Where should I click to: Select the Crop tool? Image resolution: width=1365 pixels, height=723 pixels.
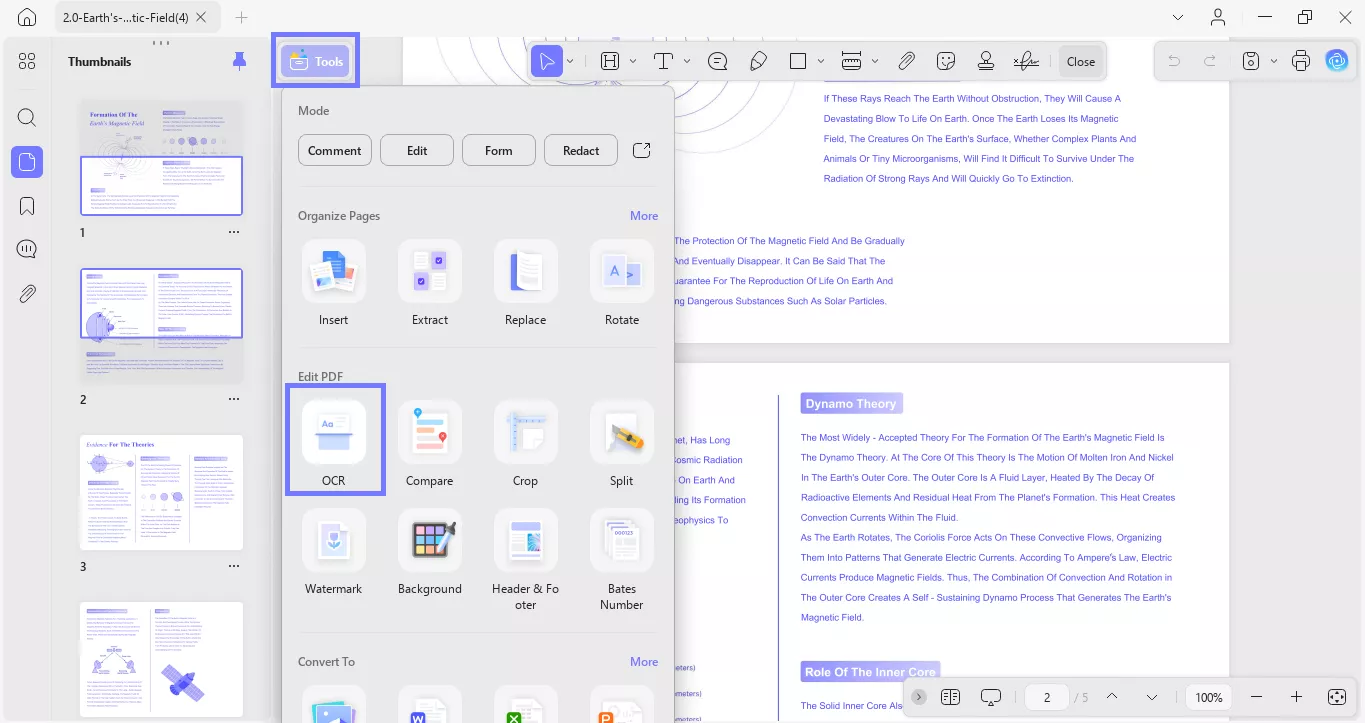526,445
